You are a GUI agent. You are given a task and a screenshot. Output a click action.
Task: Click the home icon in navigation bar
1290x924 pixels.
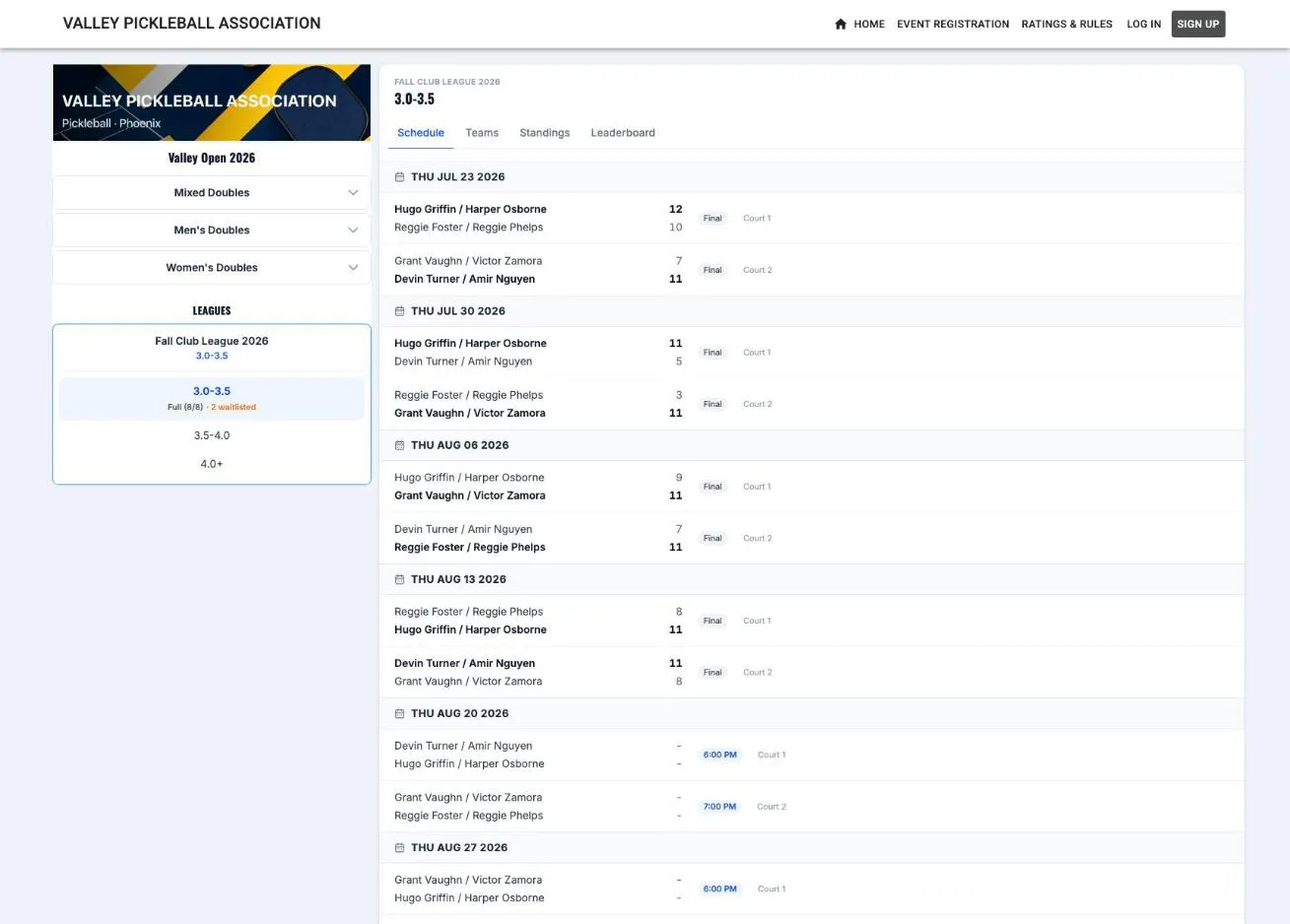(841, 24)
